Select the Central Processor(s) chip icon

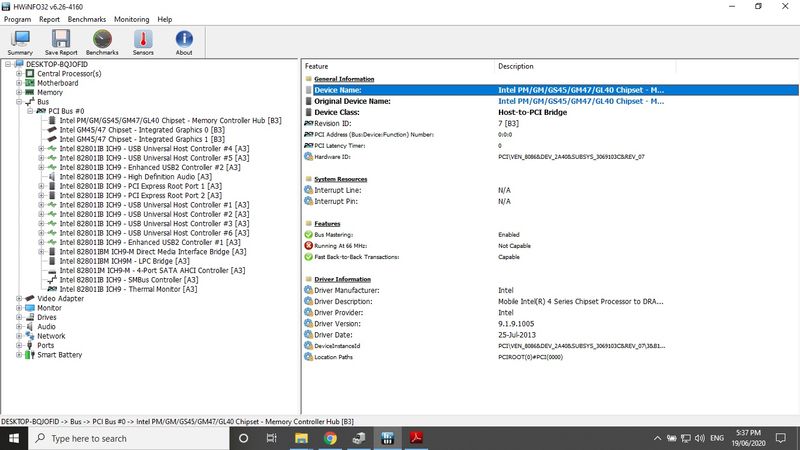[30, 73]
